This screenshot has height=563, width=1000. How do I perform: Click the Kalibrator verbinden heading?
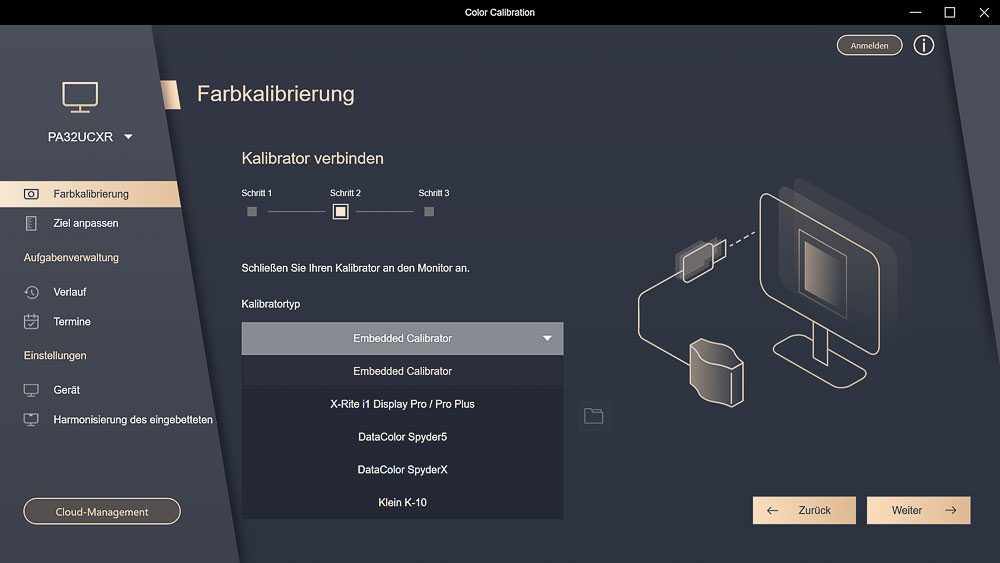pyautogui.click(x=312, y=158)
